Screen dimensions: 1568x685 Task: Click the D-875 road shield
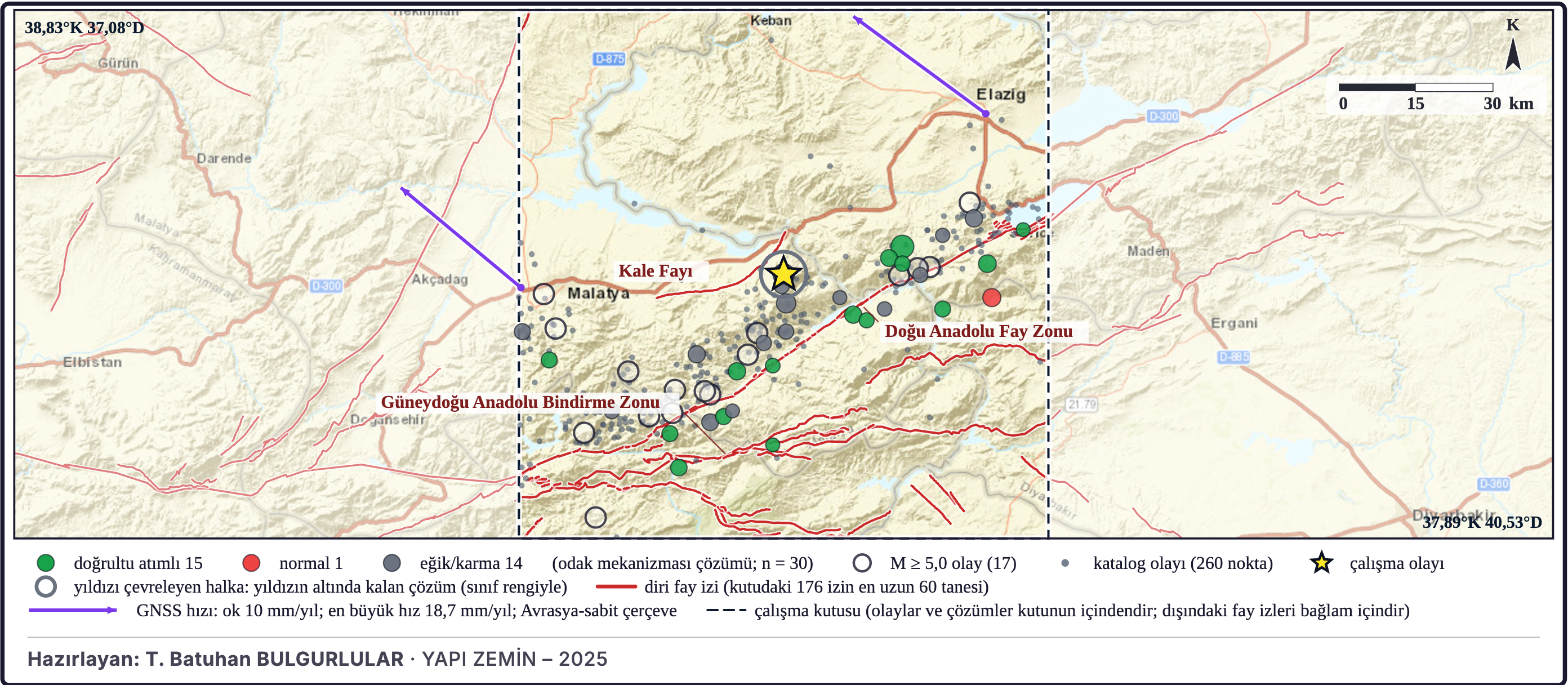(609, 59)
